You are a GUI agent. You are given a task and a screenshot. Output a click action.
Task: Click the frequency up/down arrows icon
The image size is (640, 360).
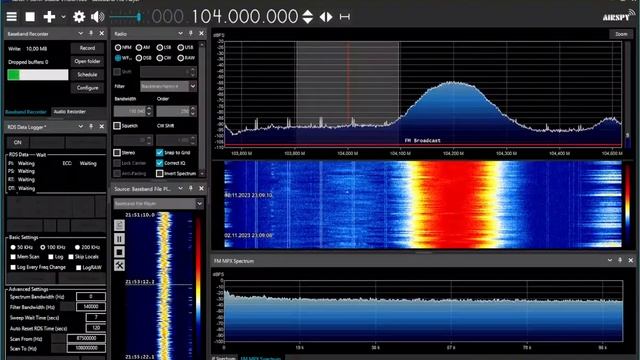(308, 17)
